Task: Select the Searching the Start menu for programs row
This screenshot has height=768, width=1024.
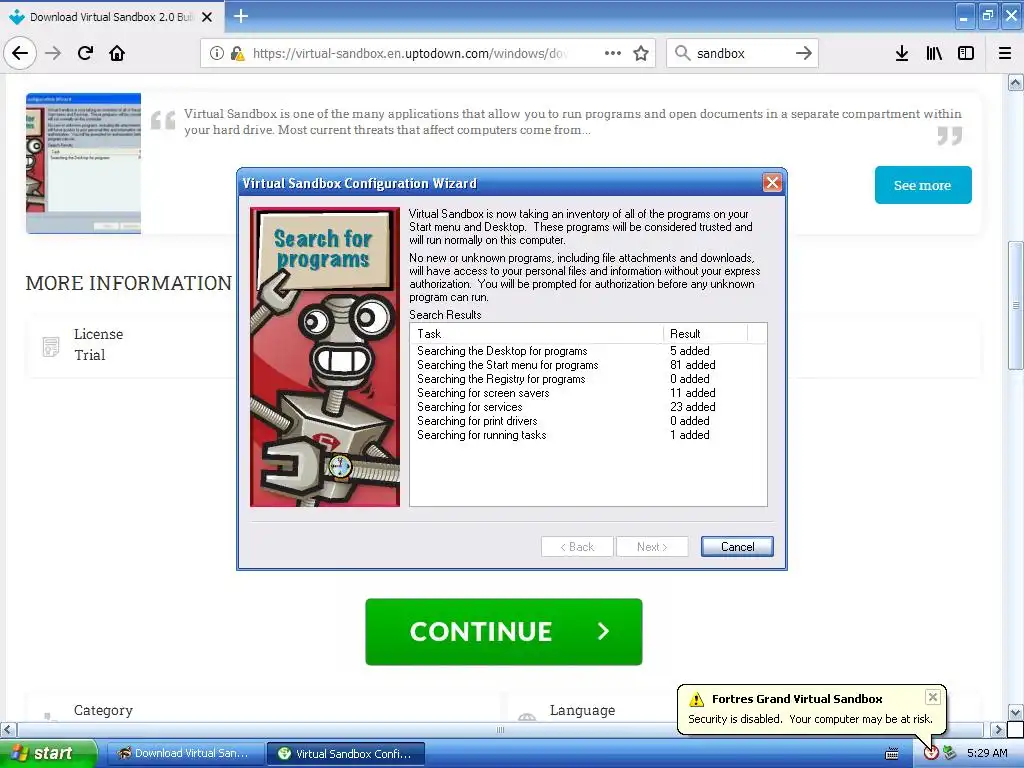Action: click(x=588, y=365)
